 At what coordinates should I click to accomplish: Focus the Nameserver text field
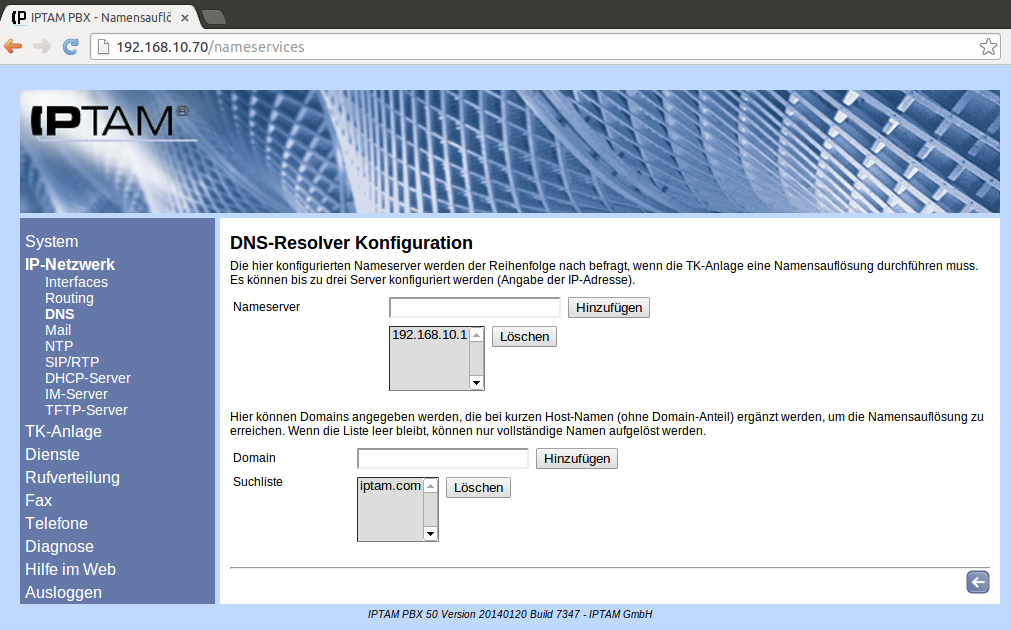coord(474,308)
